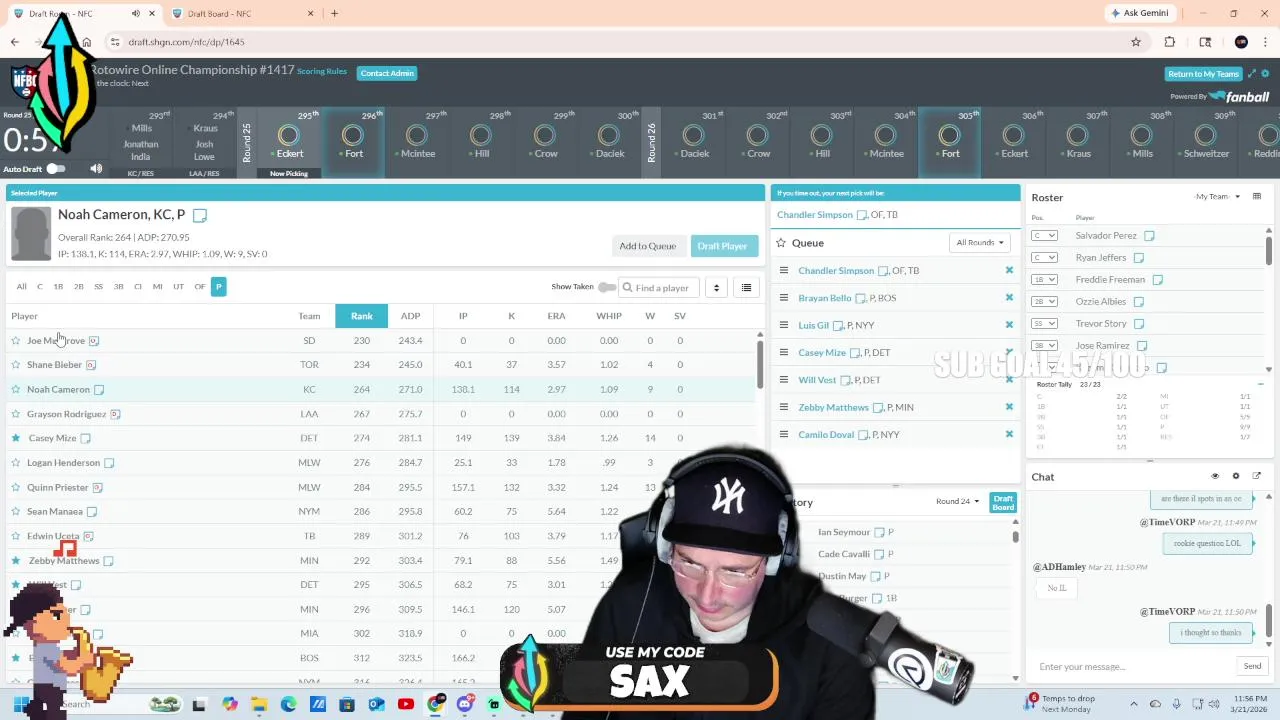The width and height of the screenshot is (1280, 720).
Task: Grab the reorder handle for Brayan Bello
Action: click(784, 298)
